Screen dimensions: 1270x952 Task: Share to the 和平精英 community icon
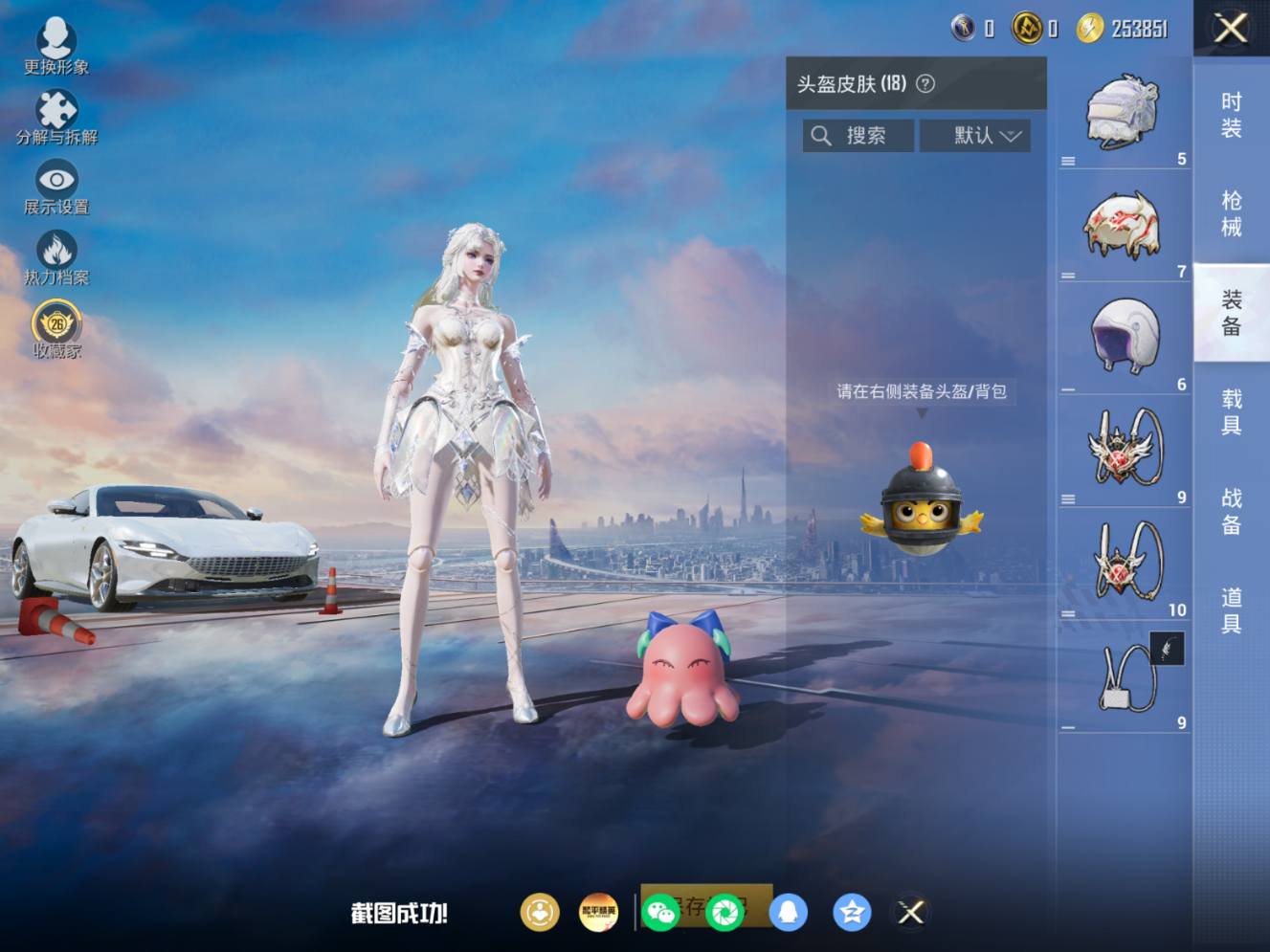click(x=599, y=912)
